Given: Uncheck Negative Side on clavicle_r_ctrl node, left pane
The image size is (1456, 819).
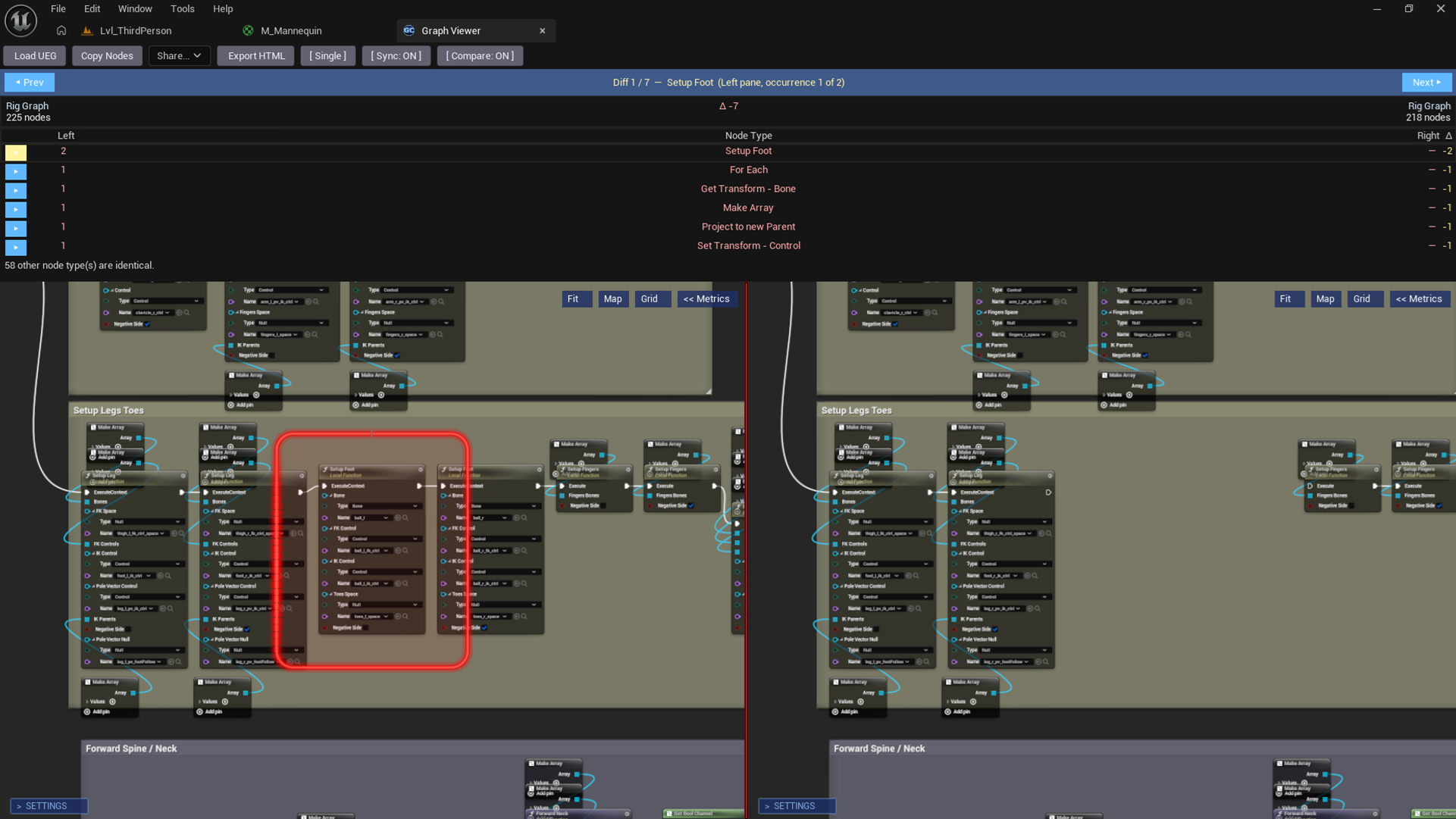Looking at the screenshot, I should (x=147, y=324).
